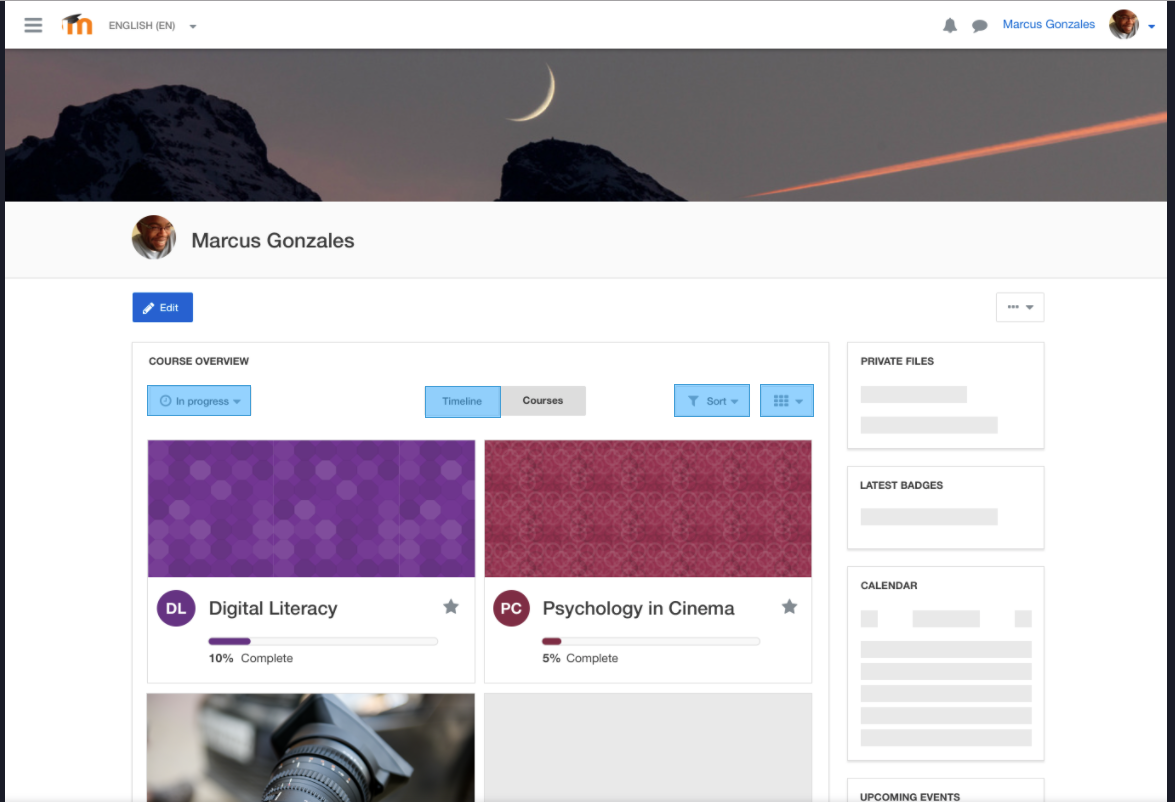
Task: Open the camera lens course image
Action: tap(311, 747)
